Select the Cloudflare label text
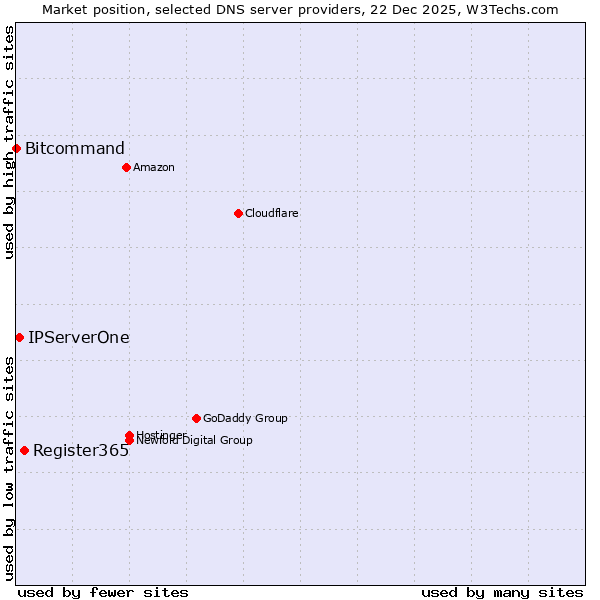Screen dimensions: 600x600 pos(272,213)
